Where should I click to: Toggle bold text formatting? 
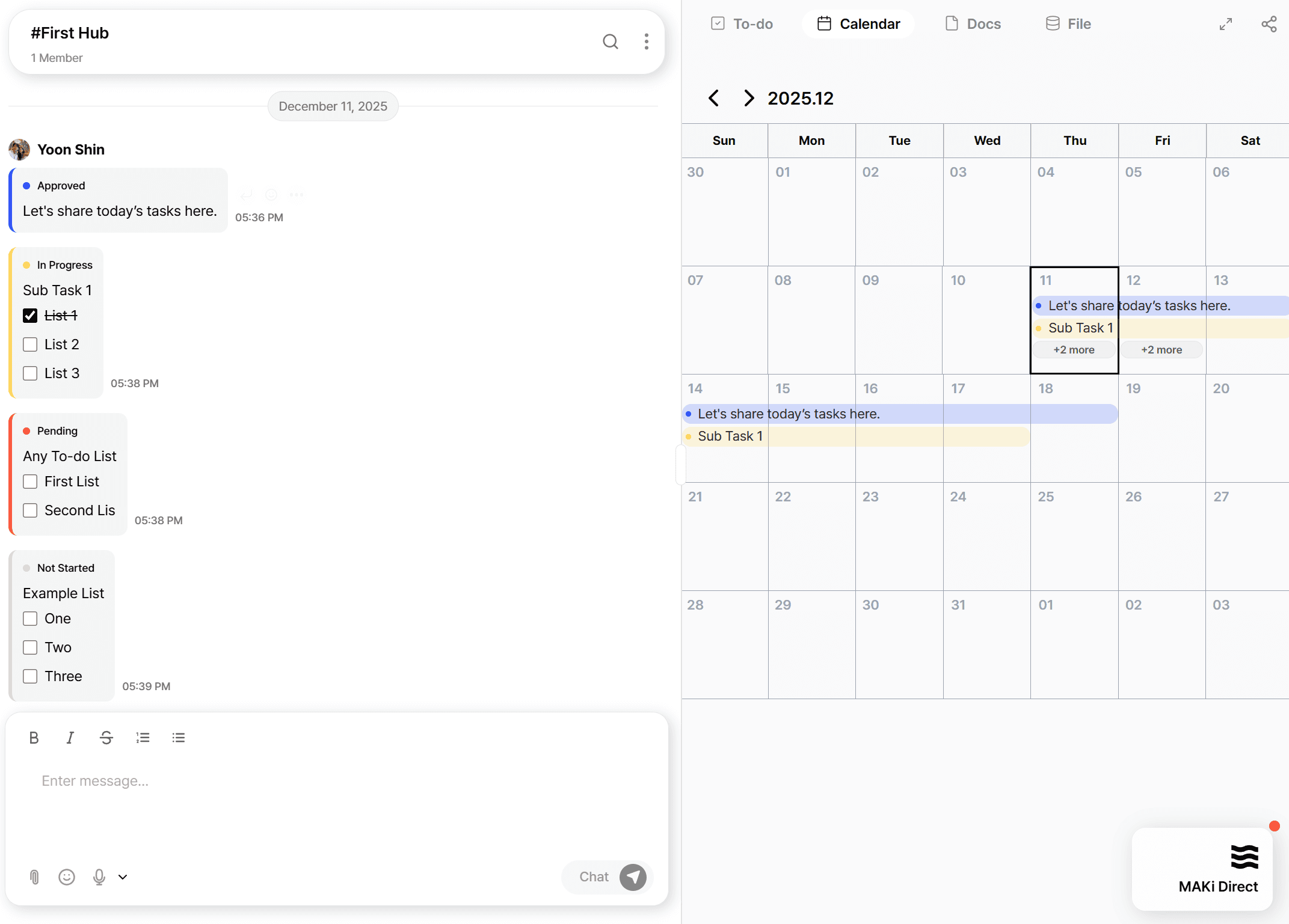34,738
